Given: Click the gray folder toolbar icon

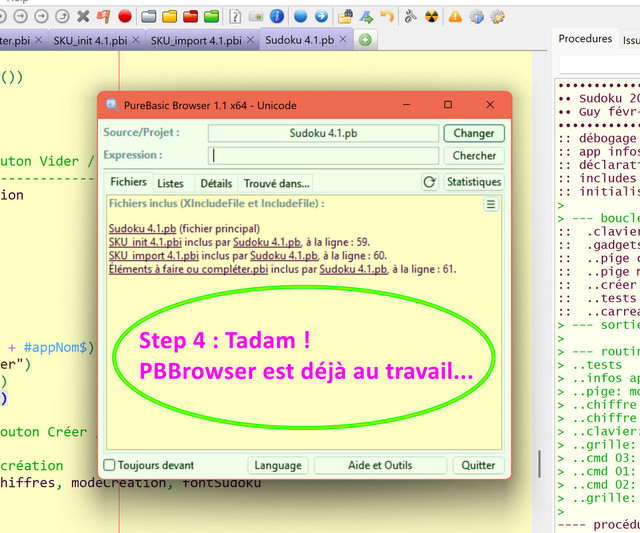Looking at the screenshot, I should coord(149,16).
